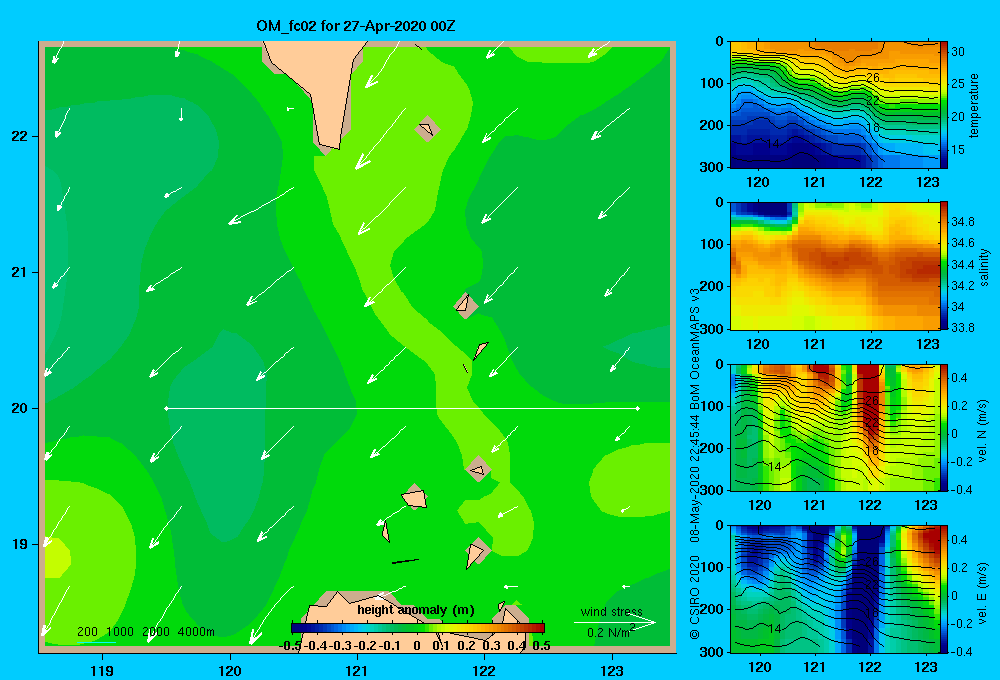1000x680 pixels.
Task: Click the eastern endpoint of the transect line
Action: click(x=638, y=408)
